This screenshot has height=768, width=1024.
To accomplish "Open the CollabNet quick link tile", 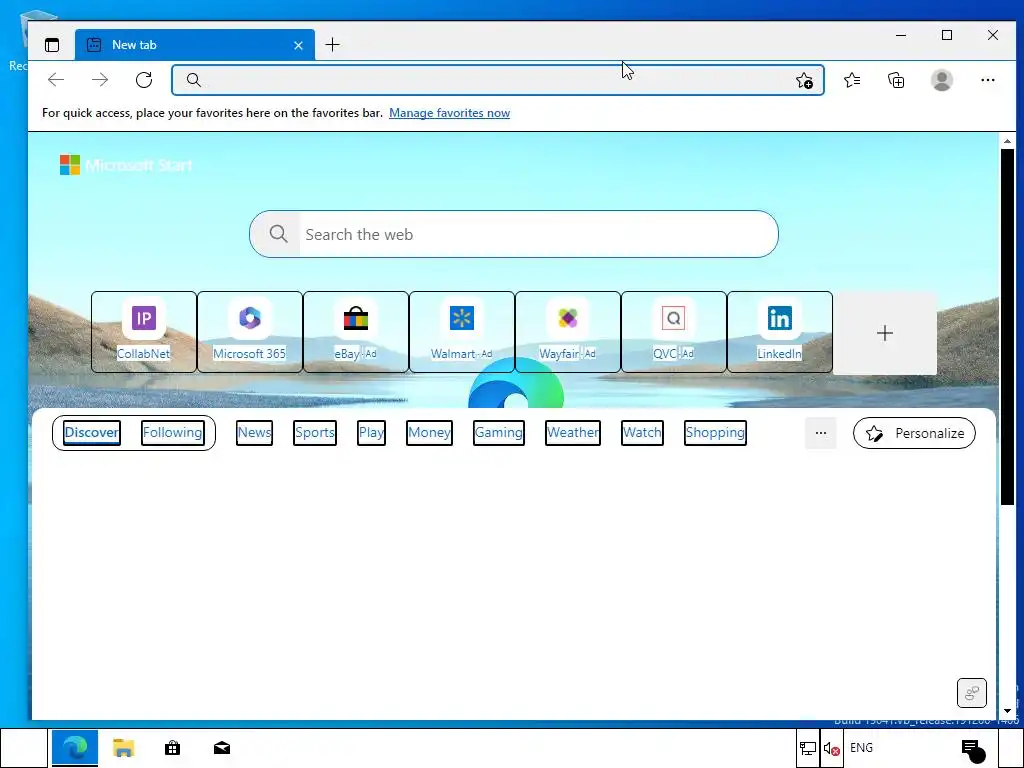I will click(x=144, y=332).
